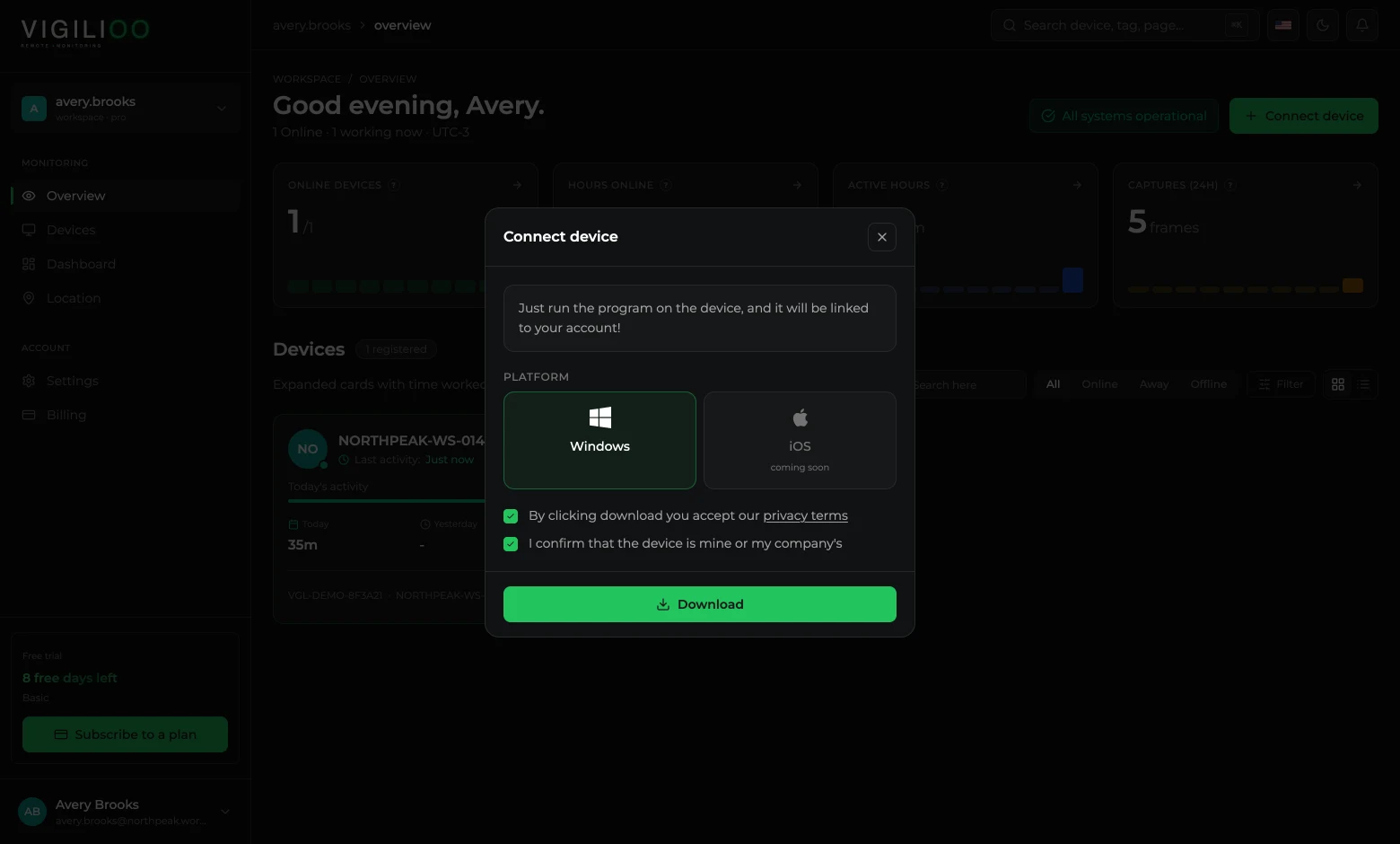Select the Away devices filter tab
The width and height of the screenshot is (1400, 844).
click(1154, 384)
